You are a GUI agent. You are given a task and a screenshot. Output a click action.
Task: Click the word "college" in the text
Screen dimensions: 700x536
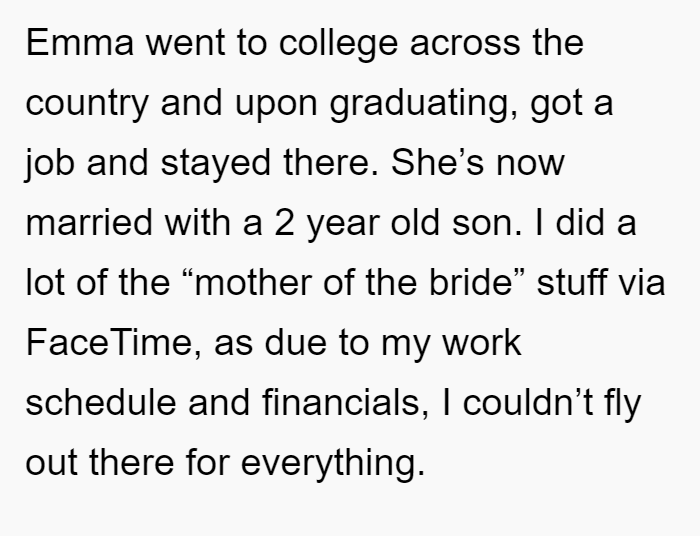click(338, 45)
